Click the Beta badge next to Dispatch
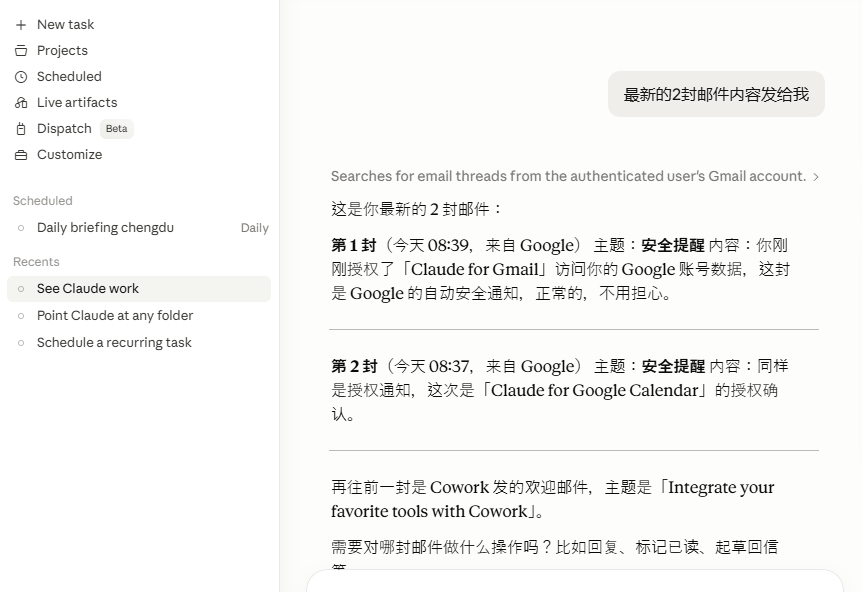Viewport: 862px width, 592px height. click(x=117, y=129)
